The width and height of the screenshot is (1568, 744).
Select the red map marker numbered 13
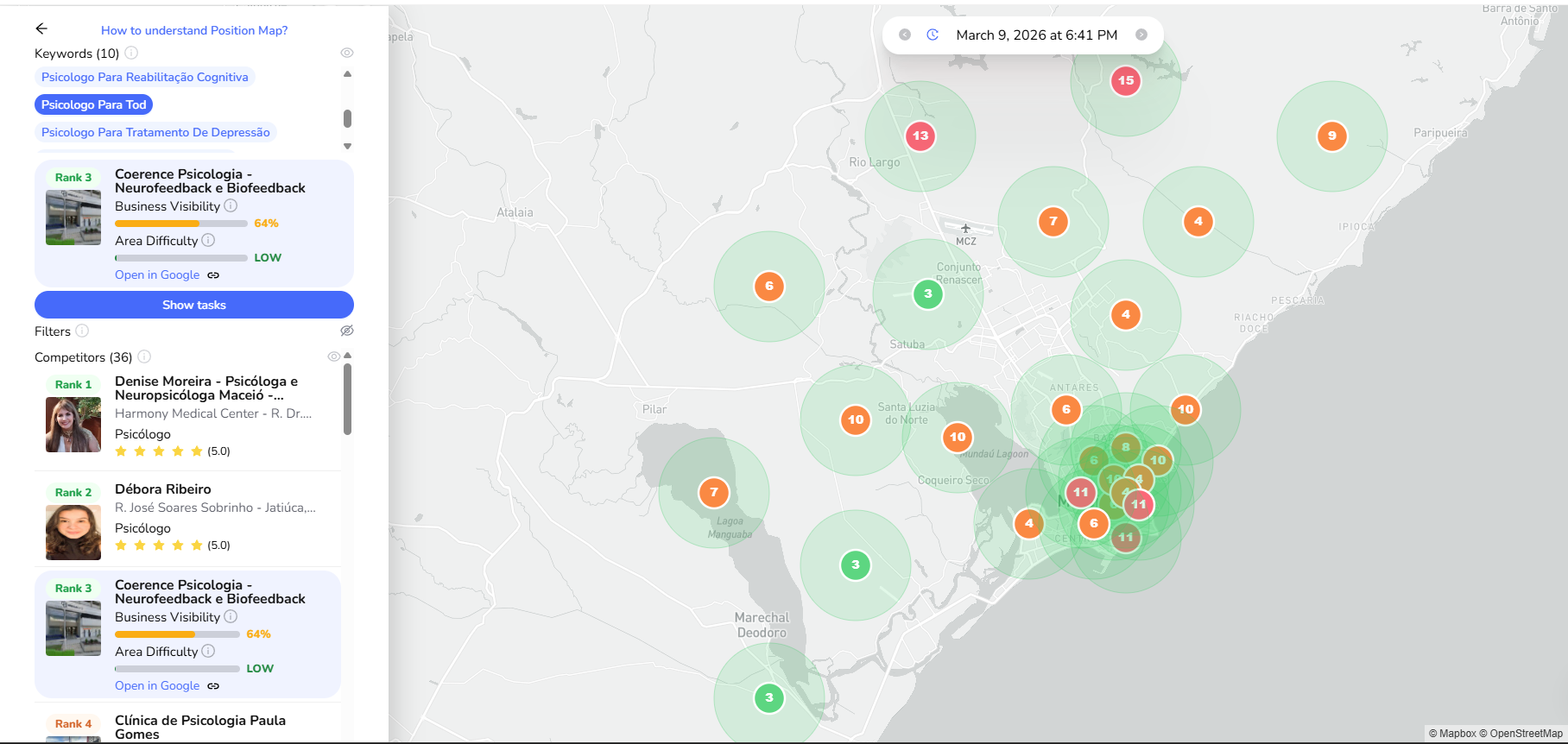(920, 136)
